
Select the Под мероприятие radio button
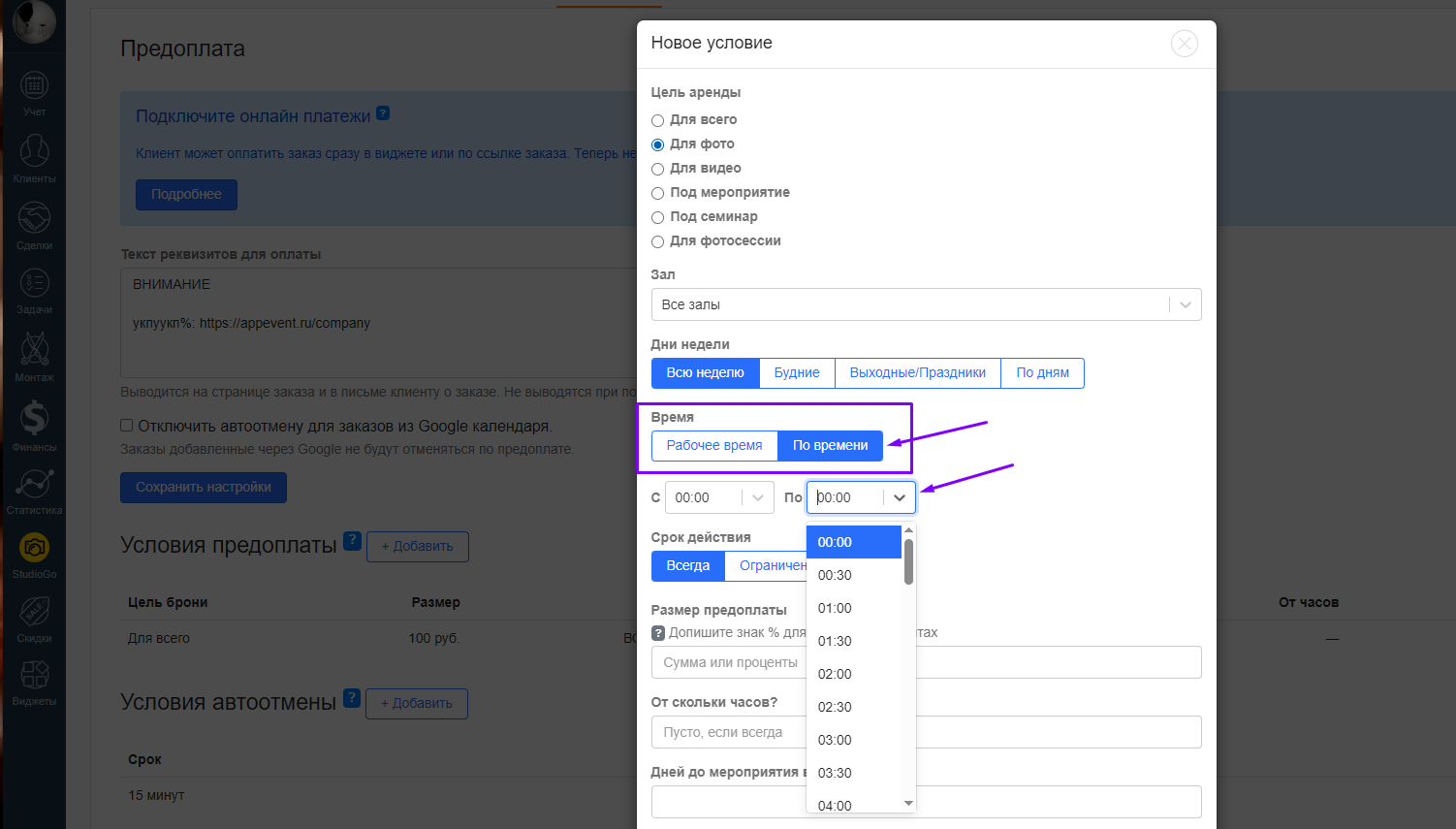point(657,193)
